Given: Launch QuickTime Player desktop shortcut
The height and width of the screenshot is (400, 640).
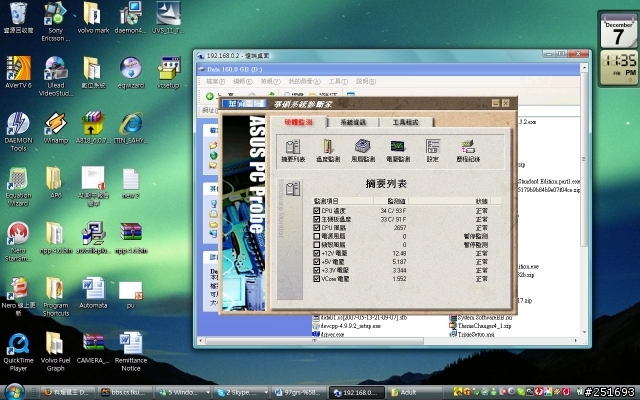Looking at the screenshot, I should click(x=18, y=352).
